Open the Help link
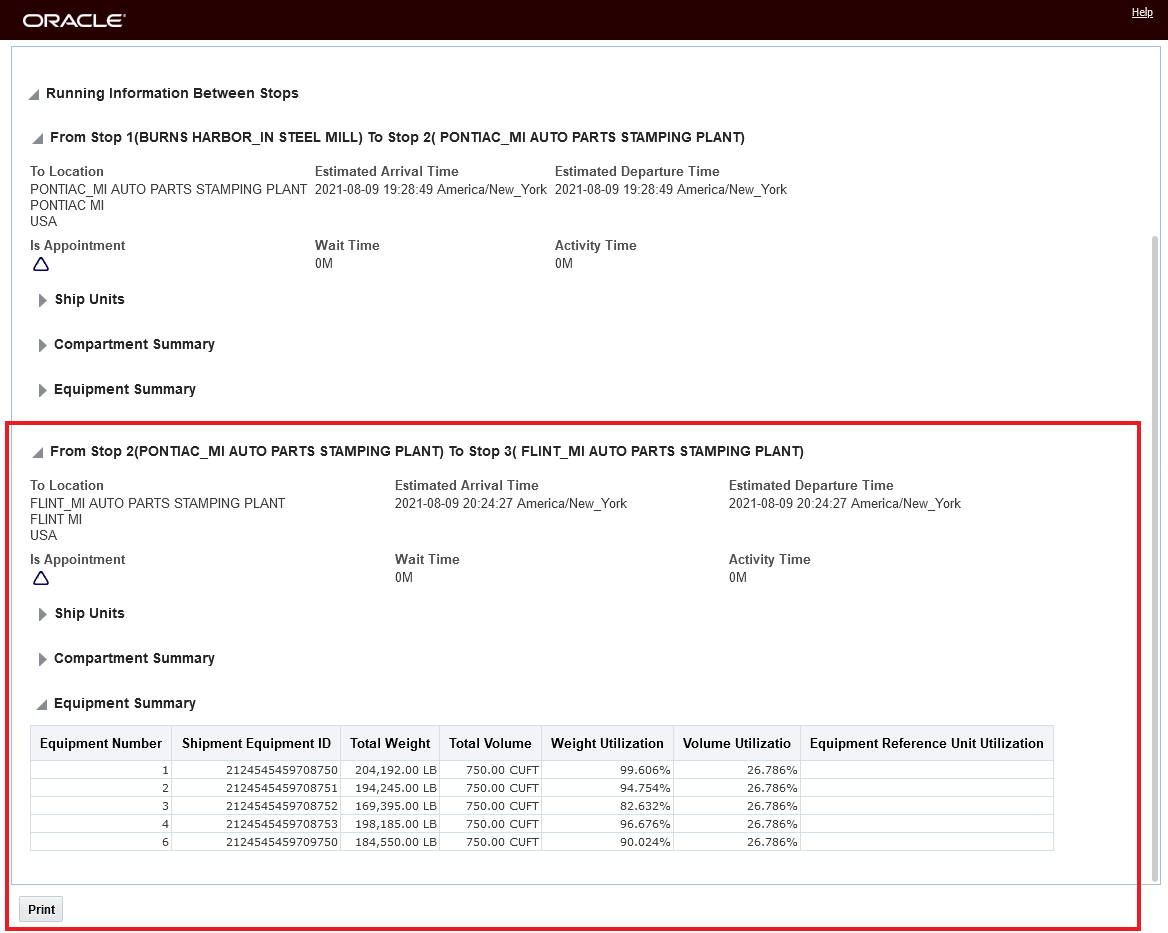 click(x=1142, y=12)
